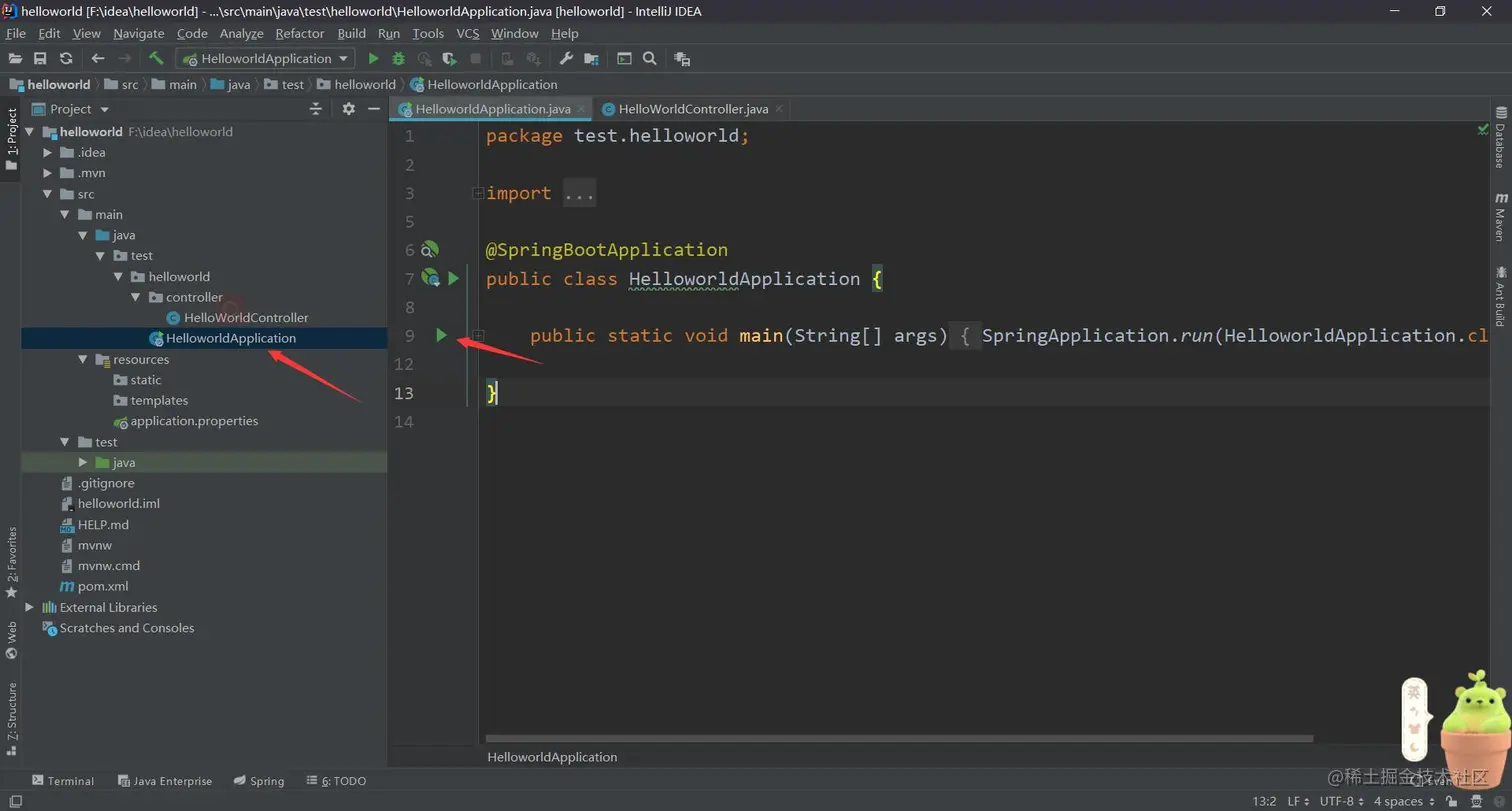Select Scratches and Consoles node
The width and height of the screenshot is (1512, 811).
coord(127,628)
